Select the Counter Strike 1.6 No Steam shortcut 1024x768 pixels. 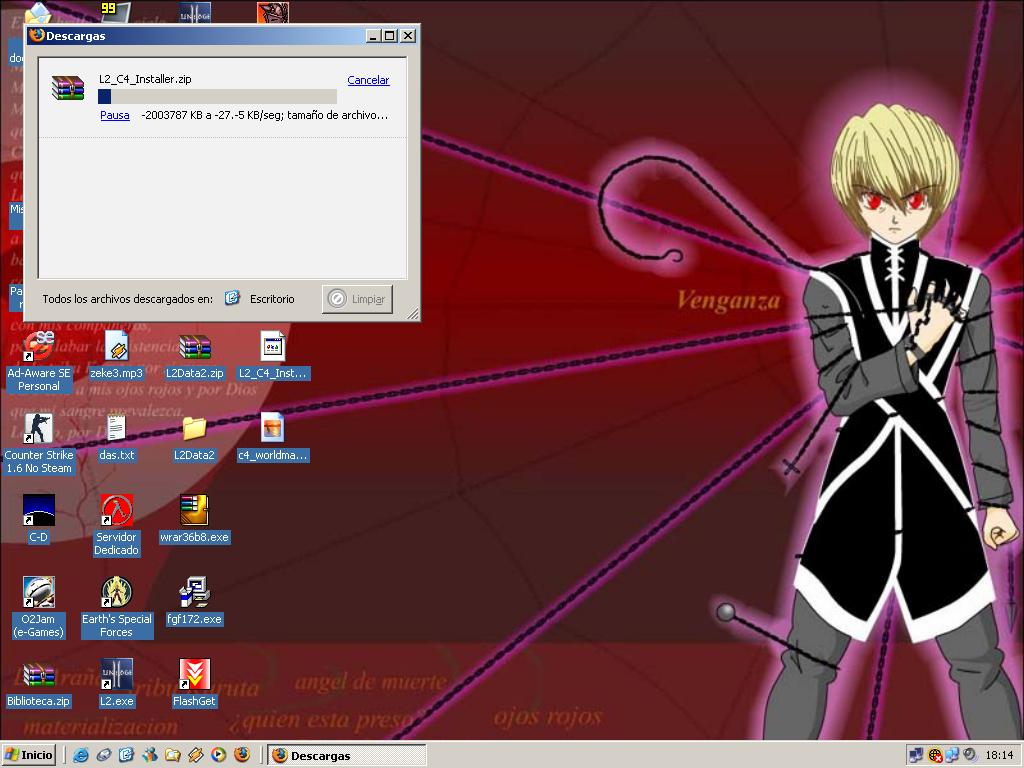(x=39, y=443)
